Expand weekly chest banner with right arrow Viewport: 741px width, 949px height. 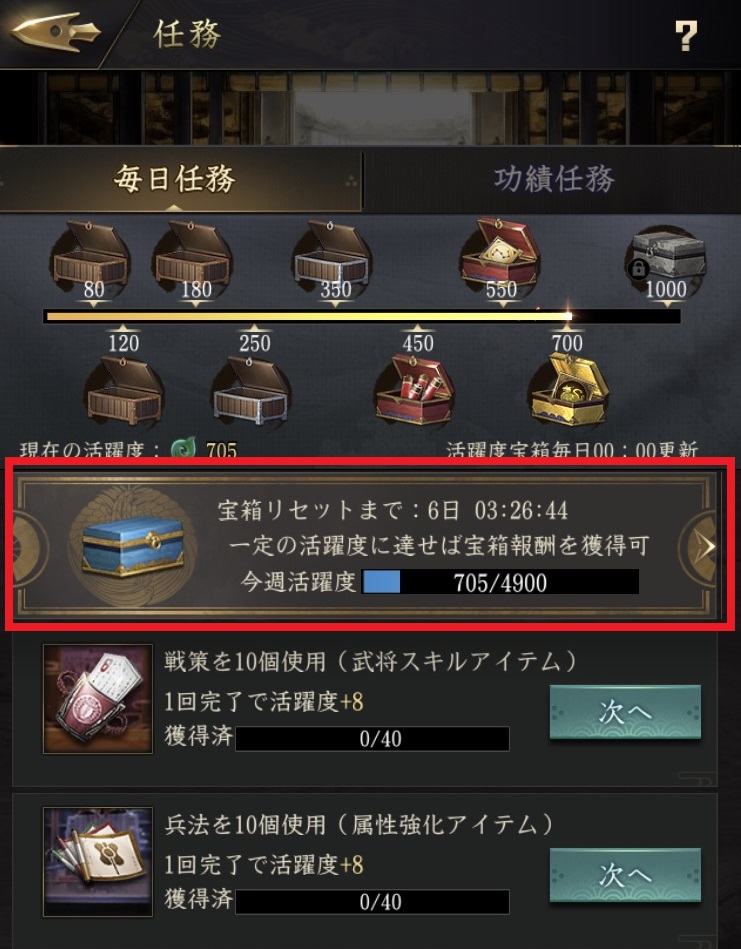pos(699,546)
